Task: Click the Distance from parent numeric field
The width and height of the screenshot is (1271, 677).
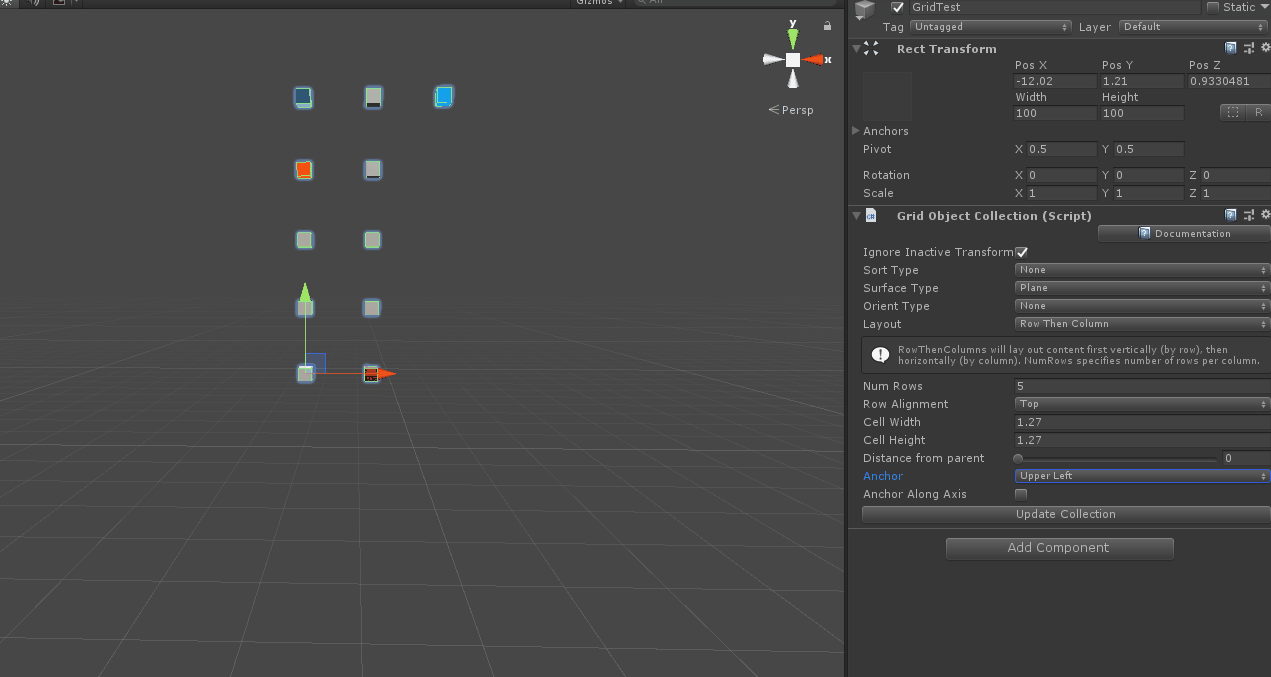Action: (x=1246, y=458)
